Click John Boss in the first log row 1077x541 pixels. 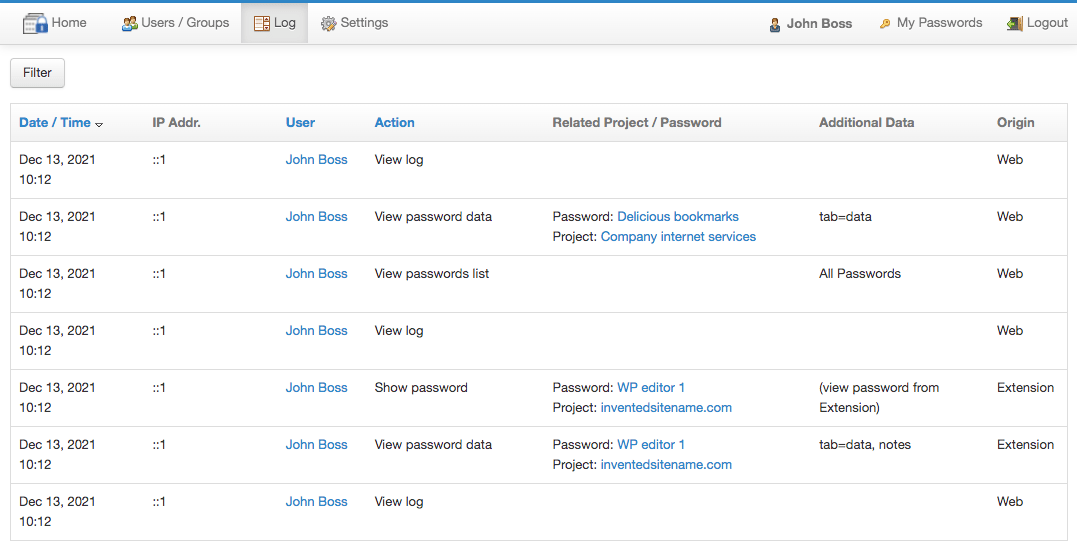tap(316, 159)
